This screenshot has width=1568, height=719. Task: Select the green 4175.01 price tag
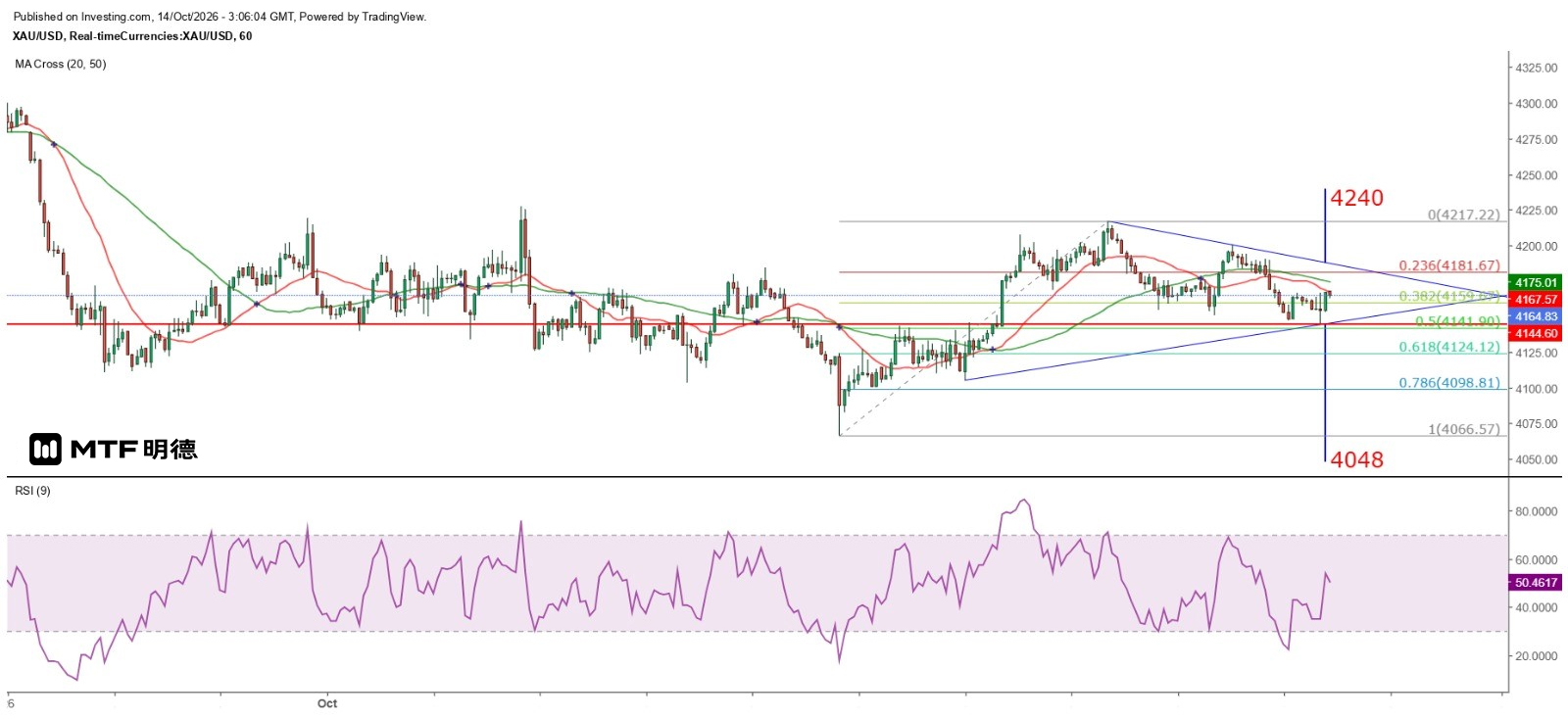(1536, 282)
